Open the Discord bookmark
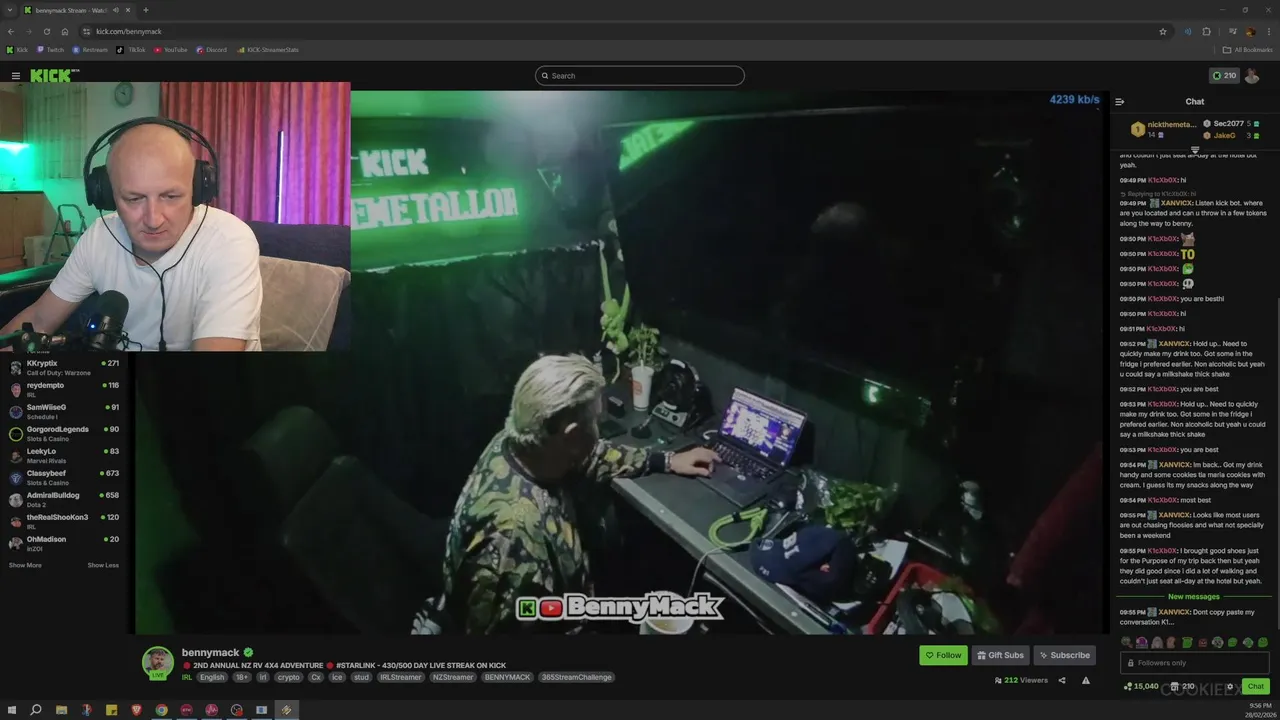This screenshot has height=720, width=1280. (x=211, y=49)
